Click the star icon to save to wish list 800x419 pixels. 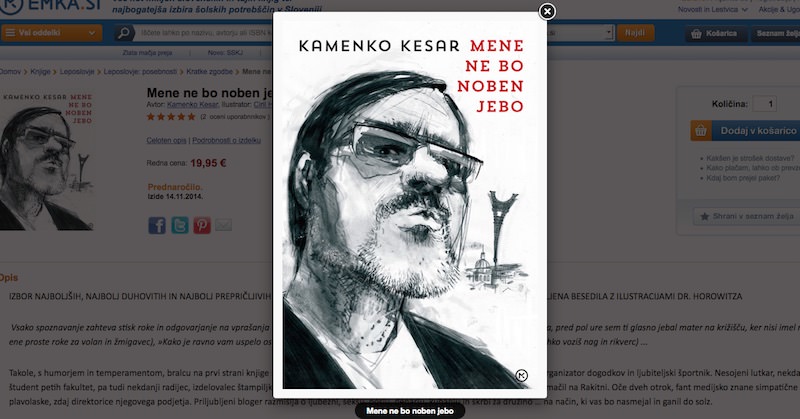[x=705, y=216]
